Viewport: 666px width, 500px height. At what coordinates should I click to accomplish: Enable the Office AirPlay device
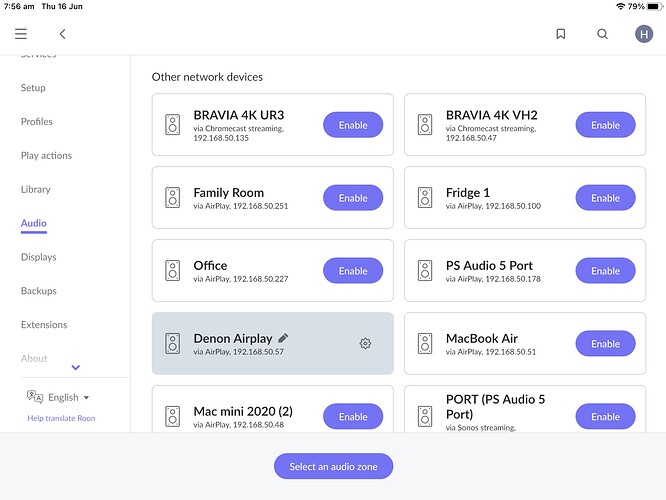tap(353, 271)
